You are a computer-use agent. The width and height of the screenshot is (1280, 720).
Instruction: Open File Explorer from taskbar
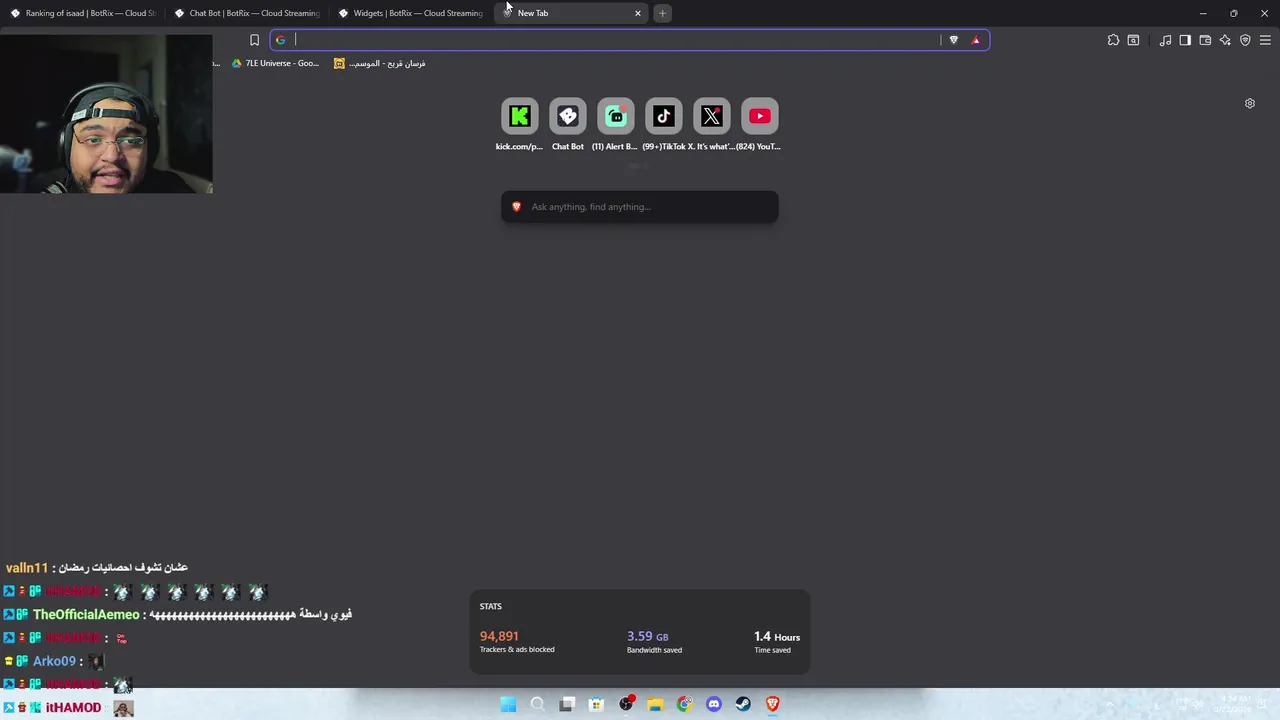point(655,704)
